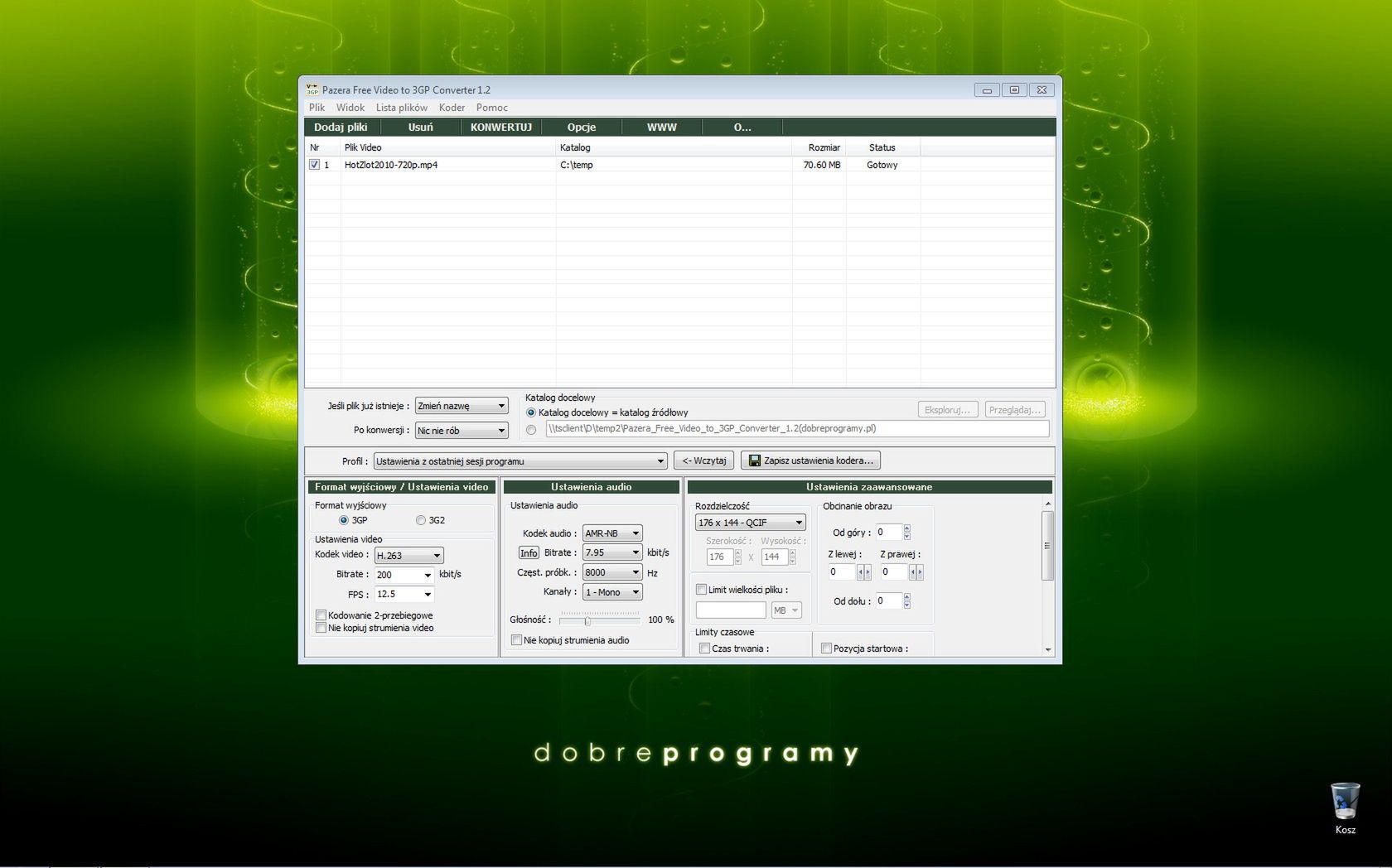Click the Gotowy status cell
This screenshot has width=1392, height=868.
pos(882,165)
